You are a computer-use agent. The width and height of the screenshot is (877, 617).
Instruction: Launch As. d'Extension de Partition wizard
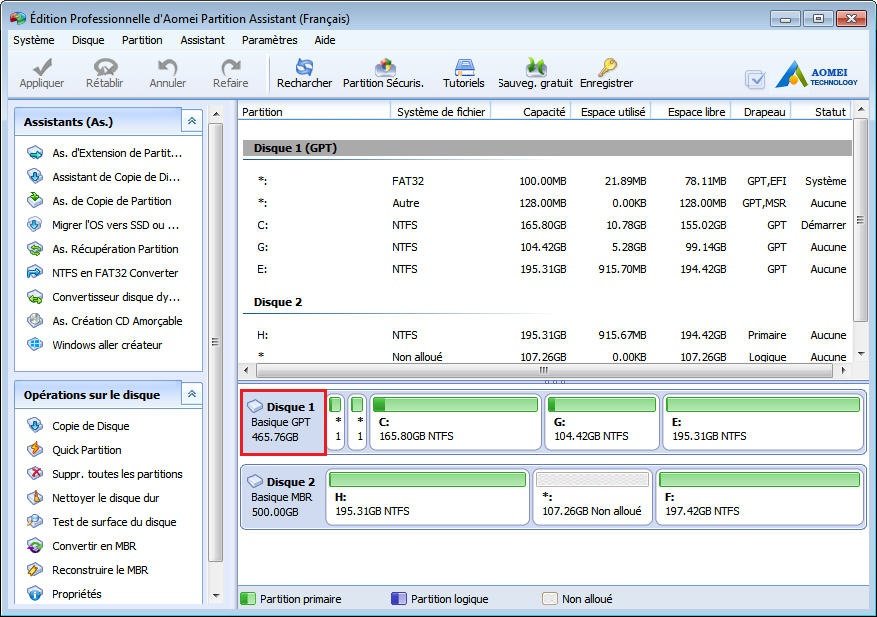(105, 153)
